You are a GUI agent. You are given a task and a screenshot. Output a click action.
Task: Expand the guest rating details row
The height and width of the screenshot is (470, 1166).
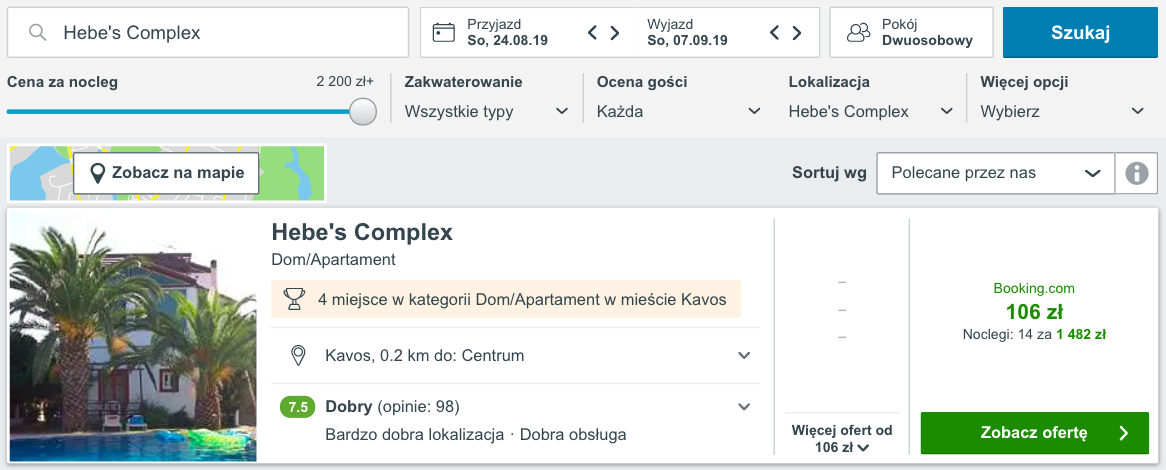743,407
